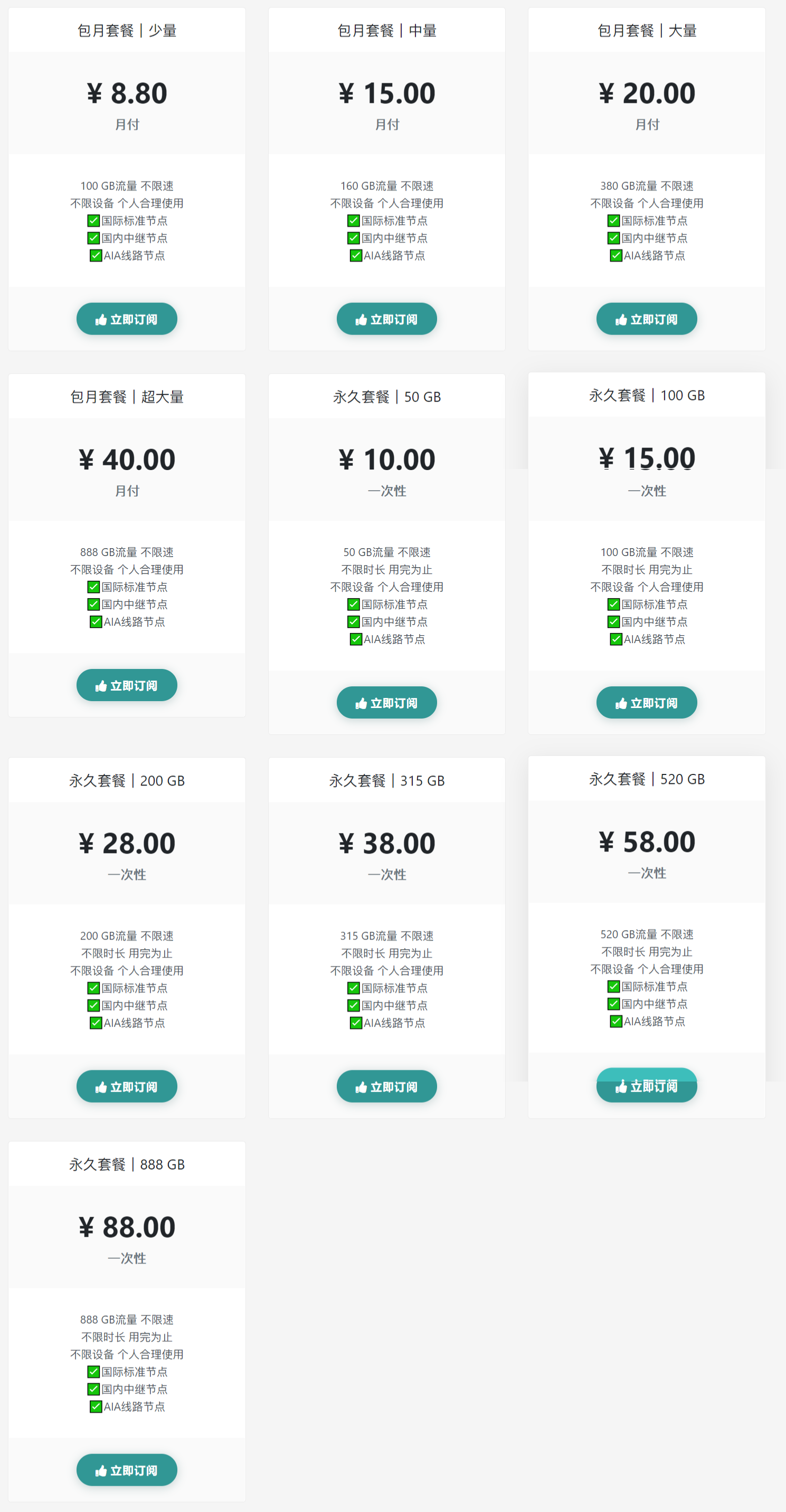The height and width of the screenshot is (1512, 786).
Task: Click thumbs-up icon on 100 GB permanent plan button
Action: 621,704
